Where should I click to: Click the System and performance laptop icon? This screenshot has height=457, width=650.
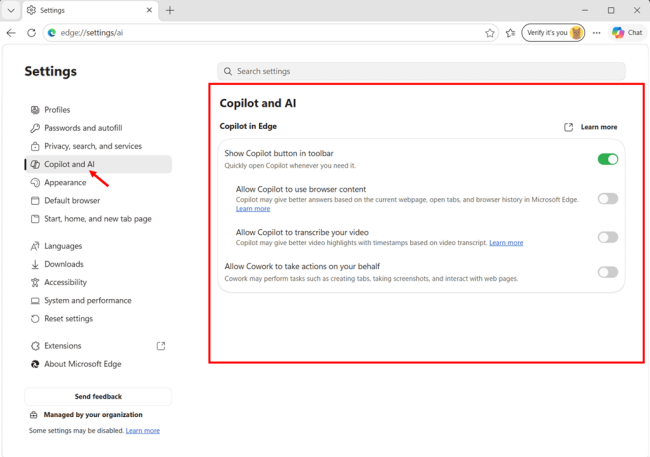[x=35, y=301]
